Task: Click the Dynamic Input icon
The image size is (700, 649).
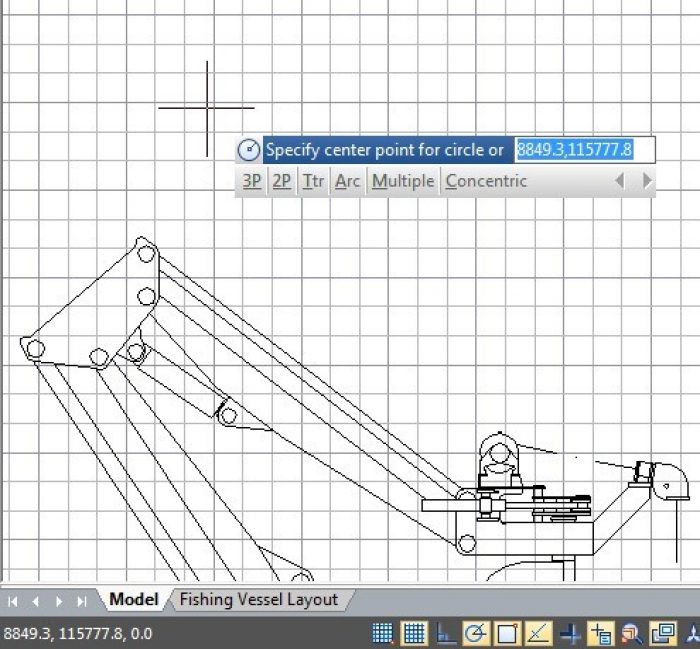Action: (x=601, y=633)
